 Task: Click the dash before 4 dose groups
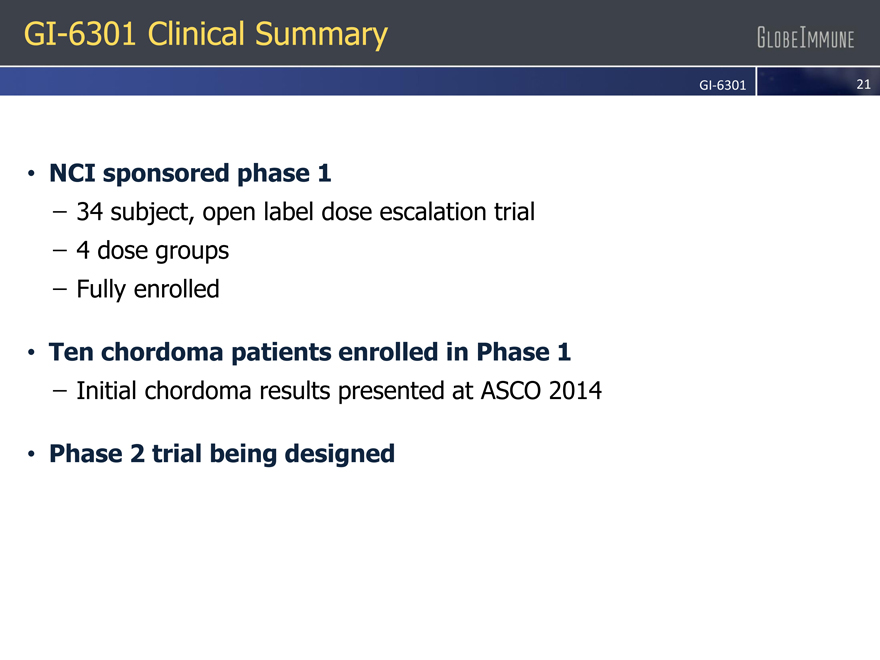point(59,252)
